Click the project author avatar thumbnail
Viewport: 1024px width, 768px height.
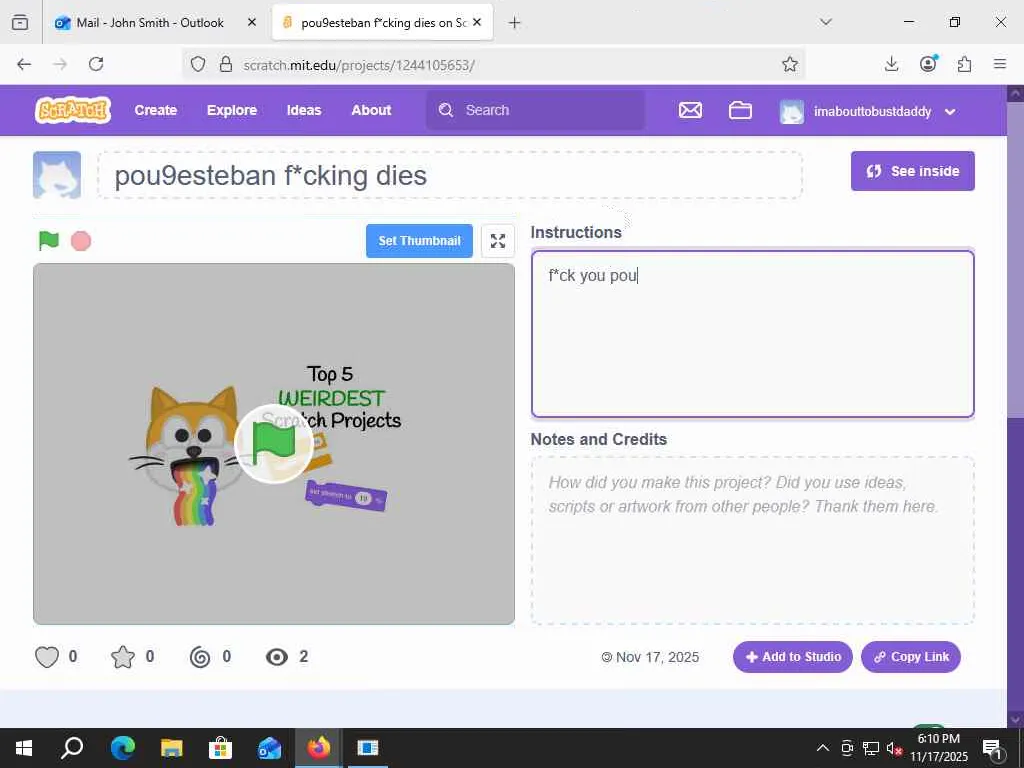[57, 175]
